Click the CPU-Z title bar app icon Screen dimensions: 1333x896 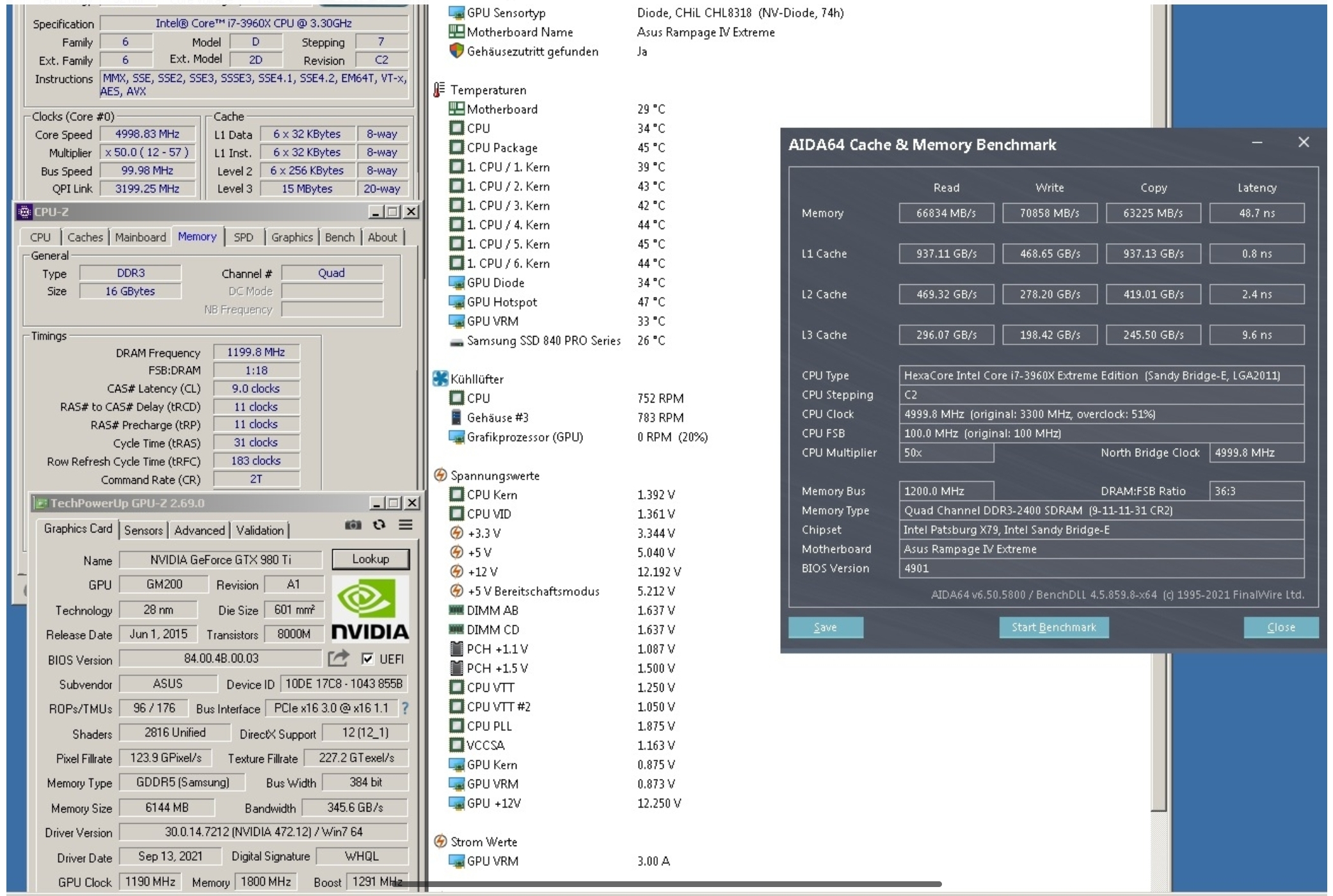coord(24,212)
